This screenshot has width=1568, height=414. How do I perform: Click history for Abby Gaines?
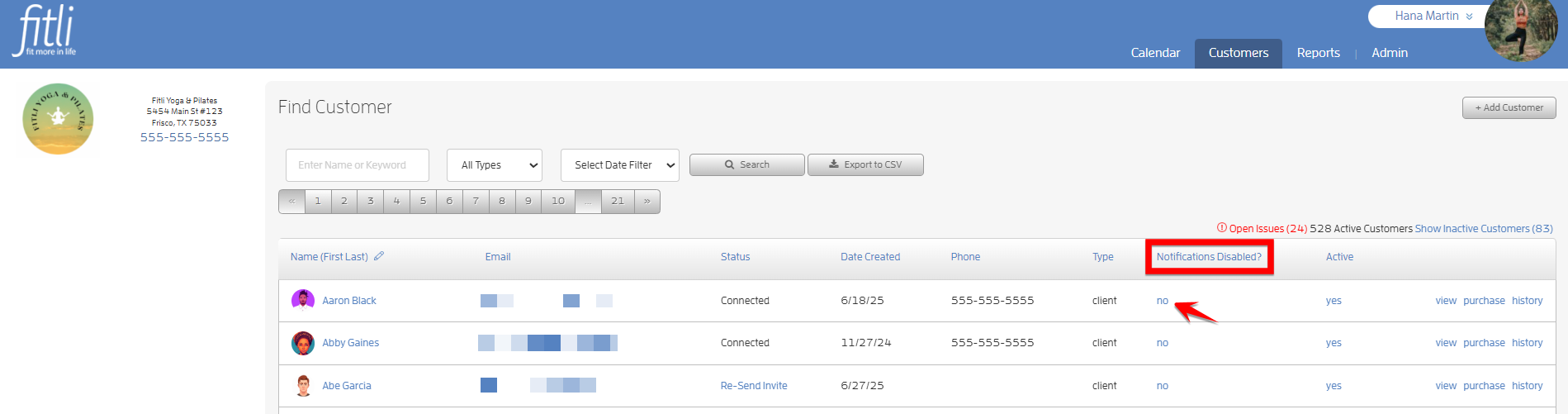click(1528, 343)
